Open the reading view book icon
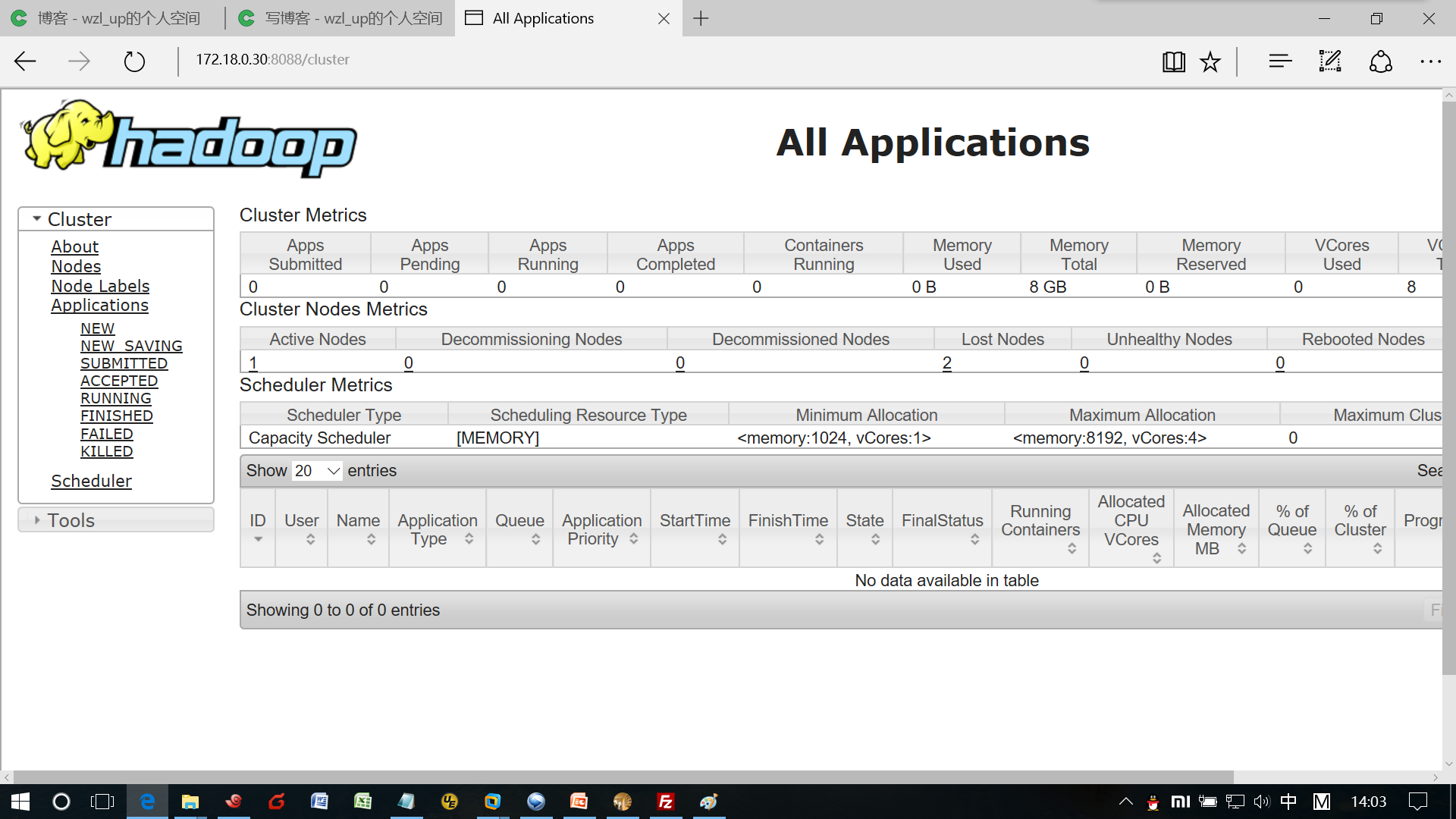Screen dimensions: 1456x819 tap(1173, 61)
